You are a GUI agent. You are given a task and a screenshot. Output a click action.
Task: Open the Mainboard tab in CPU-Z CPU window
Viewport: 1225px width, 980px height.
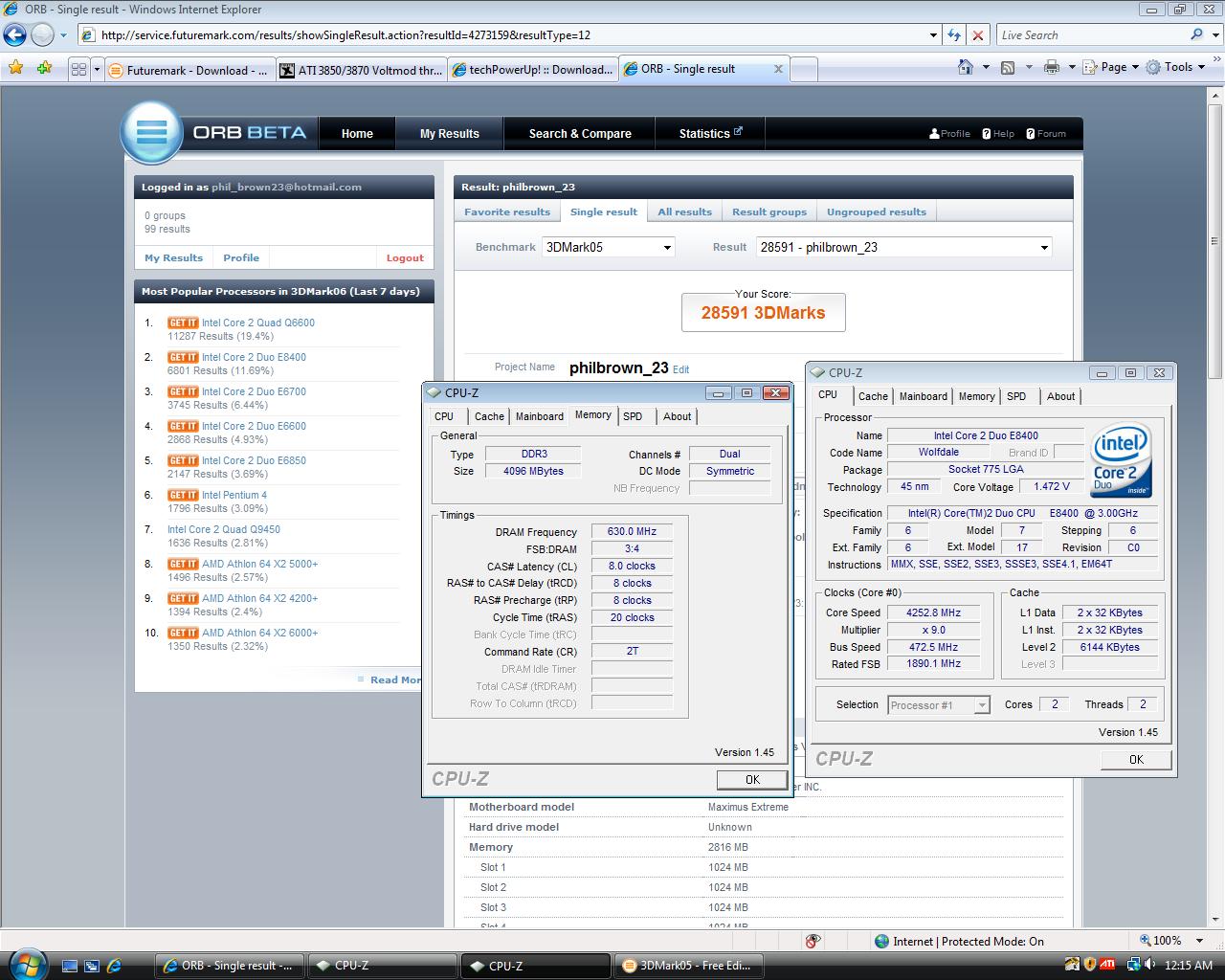coord(924,396)
